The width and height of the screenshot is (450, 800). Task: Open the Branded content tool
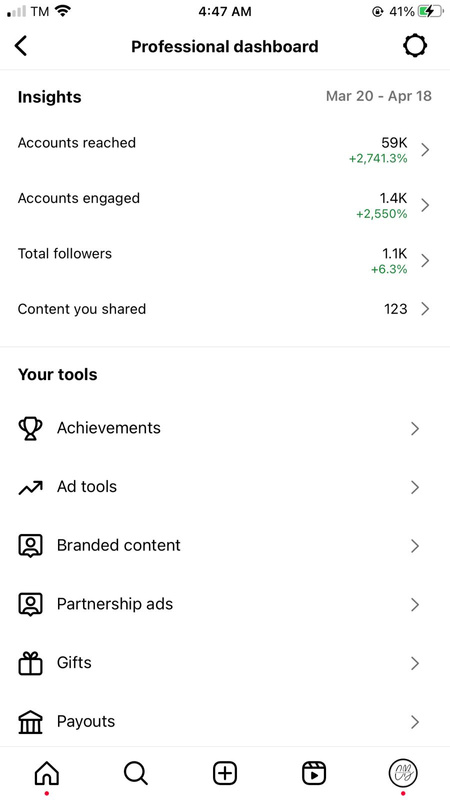click(225, 546)
